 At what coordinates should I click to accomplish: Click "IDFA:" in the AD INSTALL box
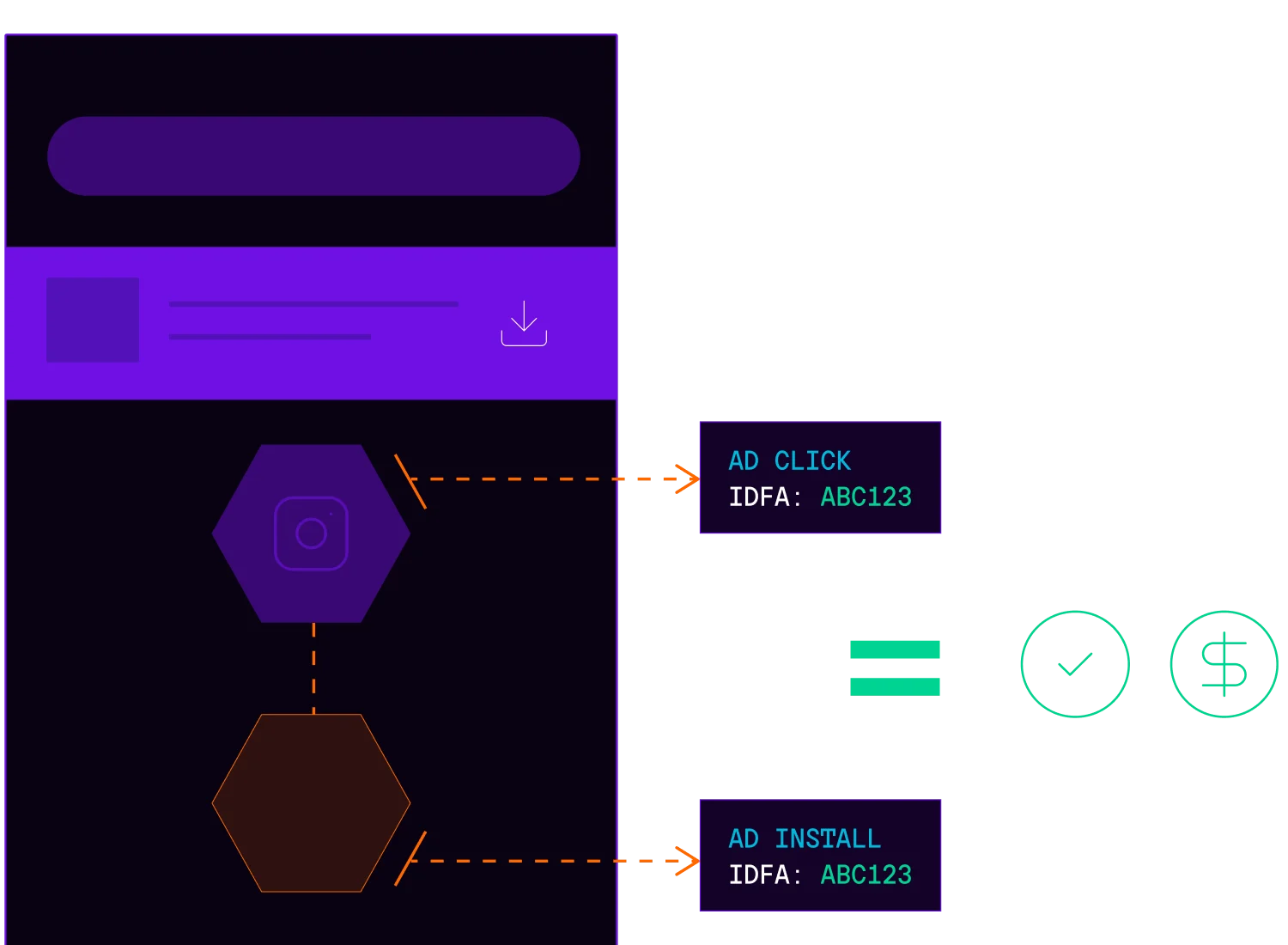point(766,875)
